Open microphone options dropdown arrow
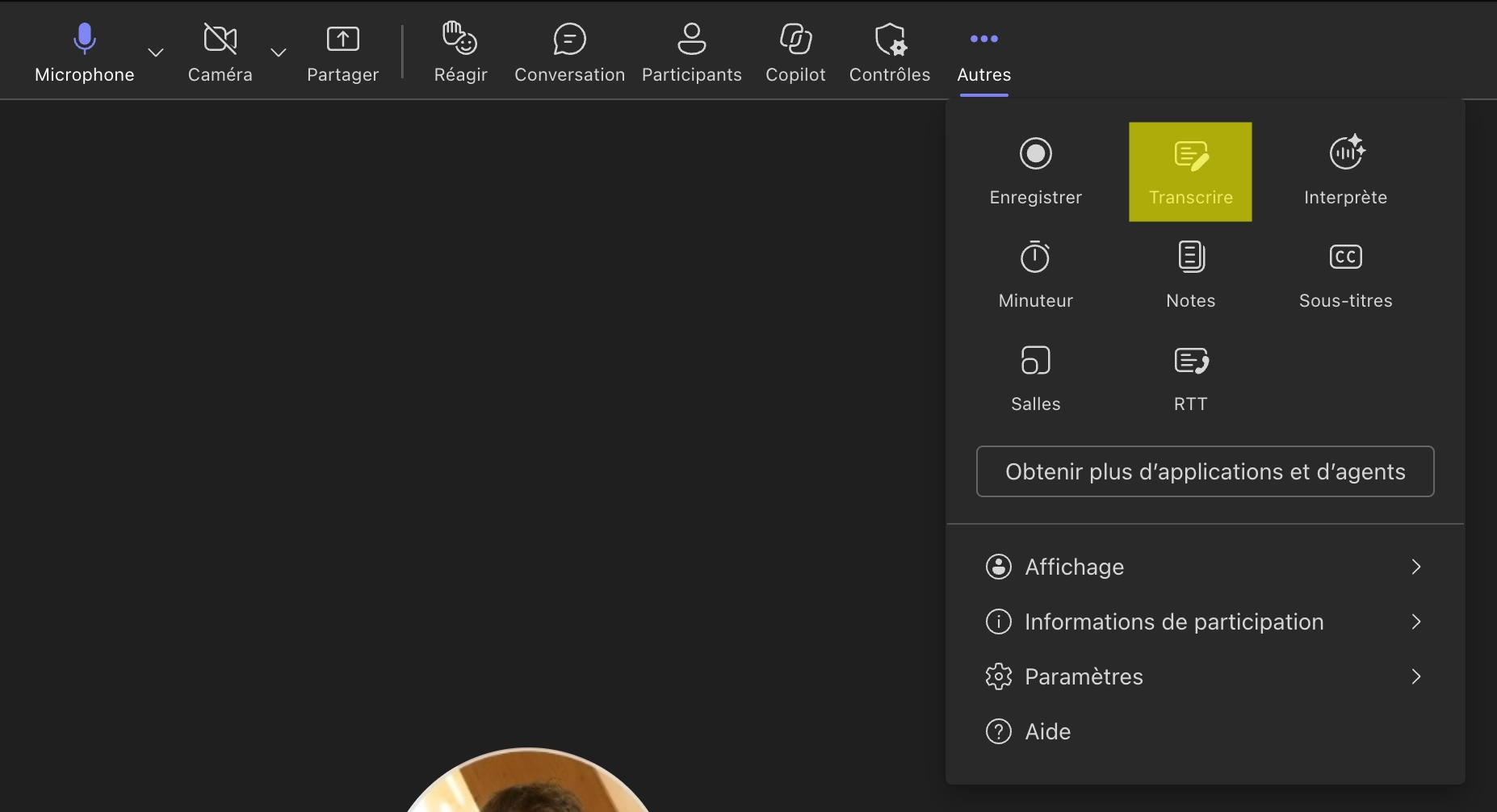1497x812 pixels. 156,52
